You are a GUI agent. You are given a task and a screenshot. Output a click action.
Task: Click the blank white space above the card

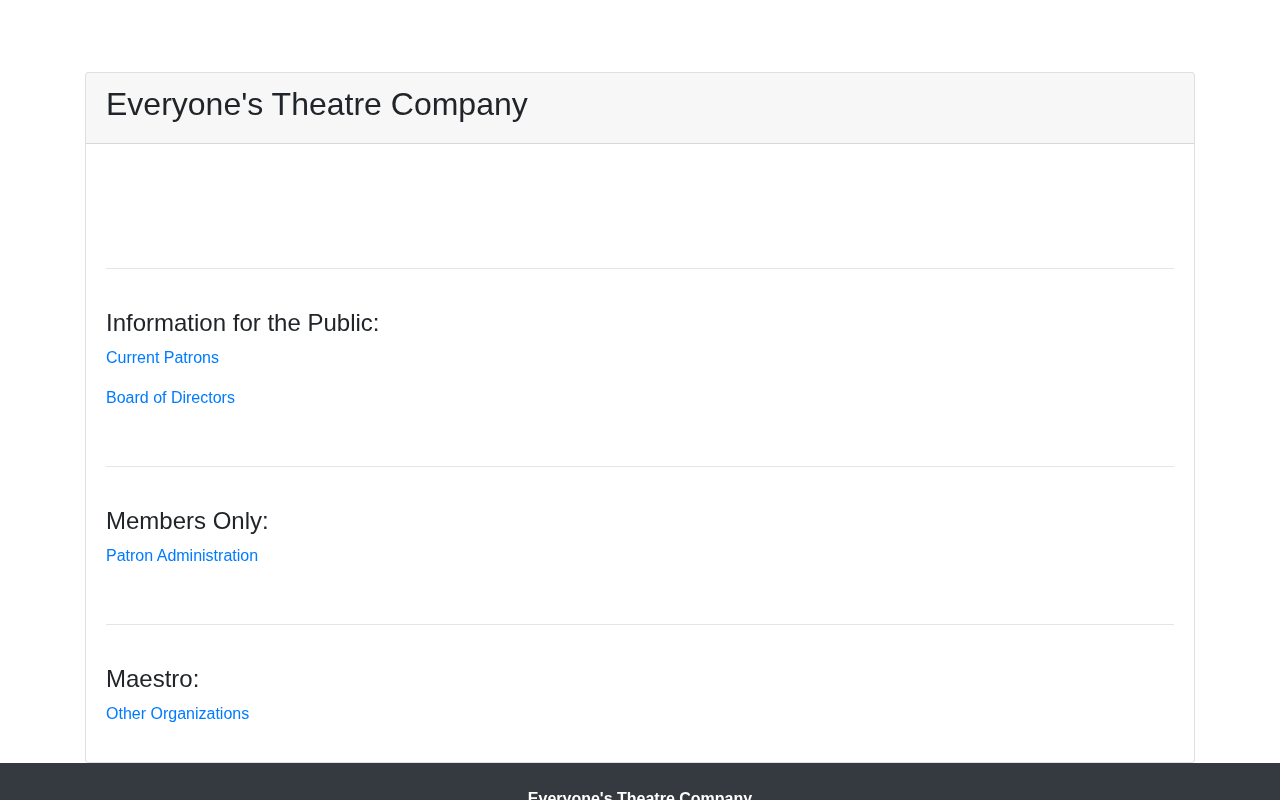[640, 36]
